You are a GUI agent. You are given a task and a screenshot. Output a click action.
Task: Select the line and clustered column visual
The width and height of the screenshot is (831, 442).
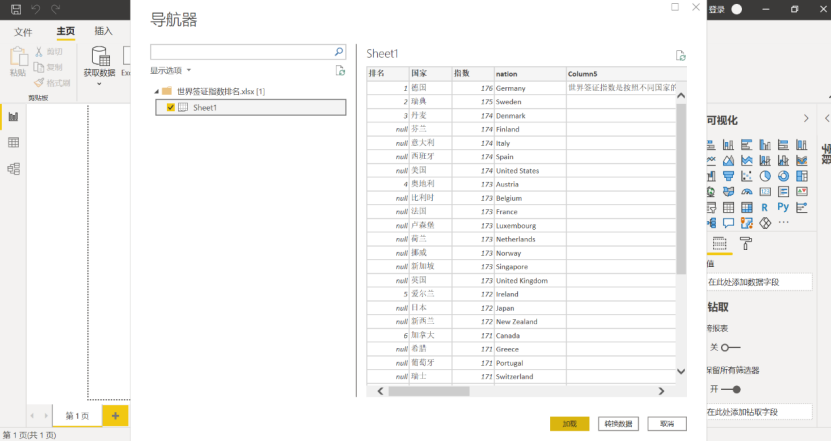pyautogui.click(x=783, y=160)
